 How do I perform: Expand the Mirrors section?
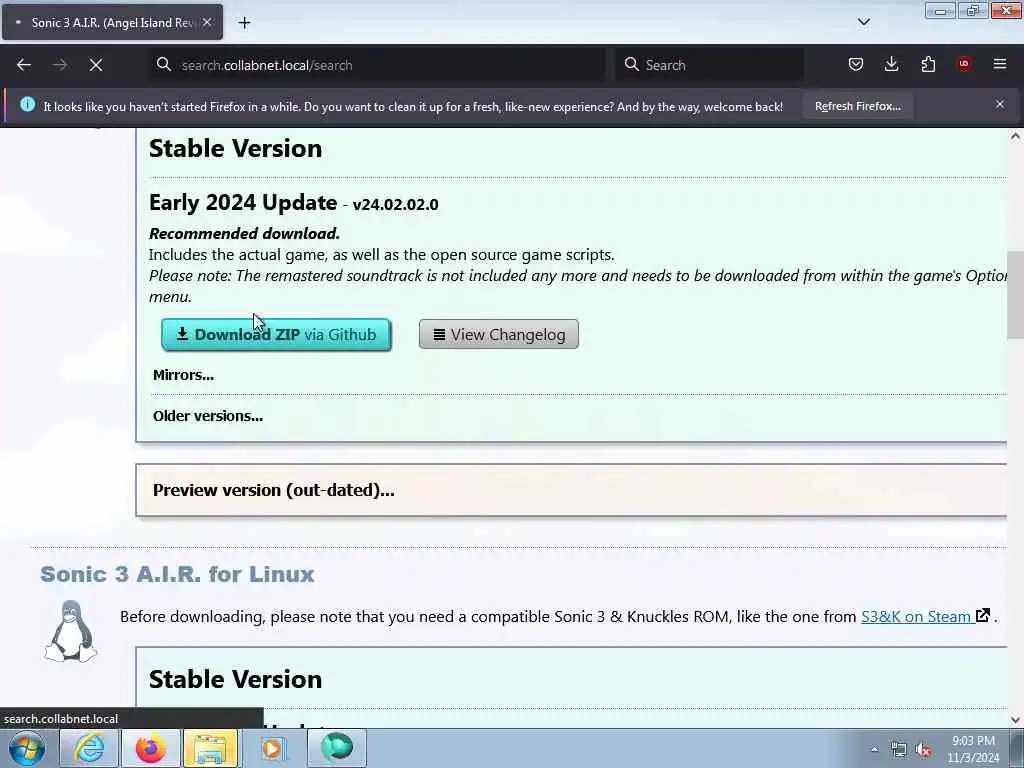[184, 375]
